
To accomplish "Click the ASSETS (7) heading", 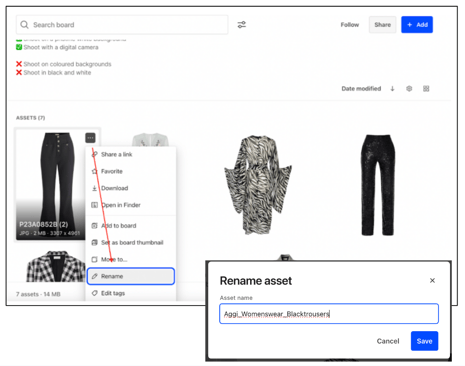I will (x=30, y=118).
